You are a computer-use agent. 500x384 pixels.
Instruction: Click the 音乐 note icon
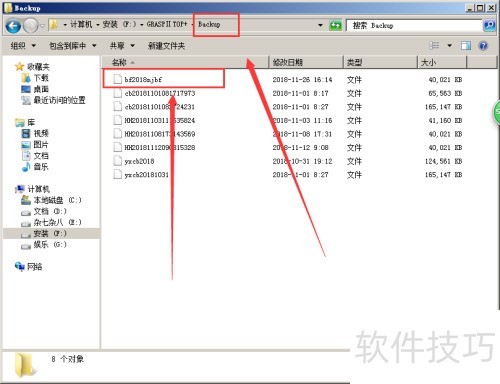26,167
